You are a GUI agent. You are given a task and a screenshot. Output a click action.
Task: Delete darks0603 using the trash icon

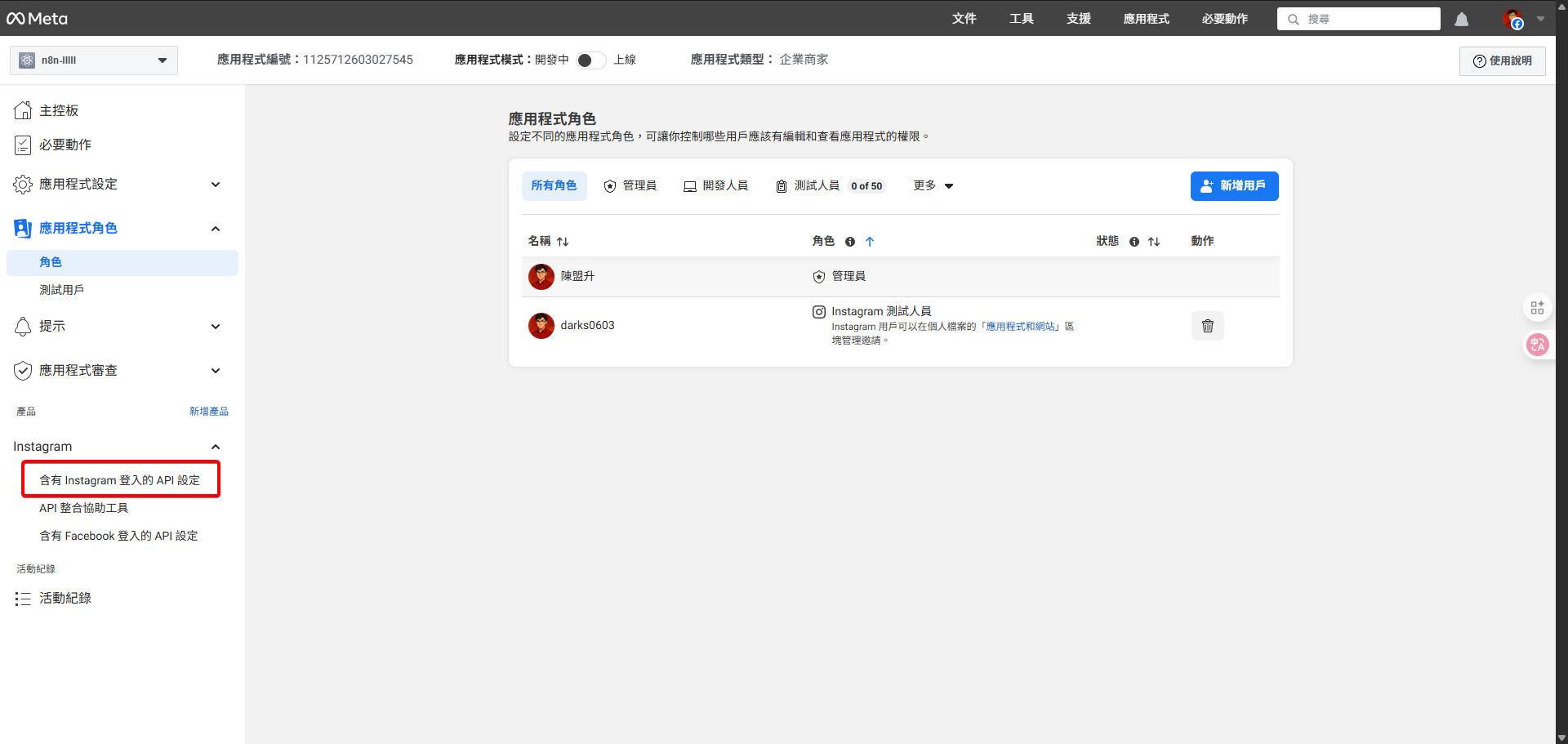coord(1207,325)
